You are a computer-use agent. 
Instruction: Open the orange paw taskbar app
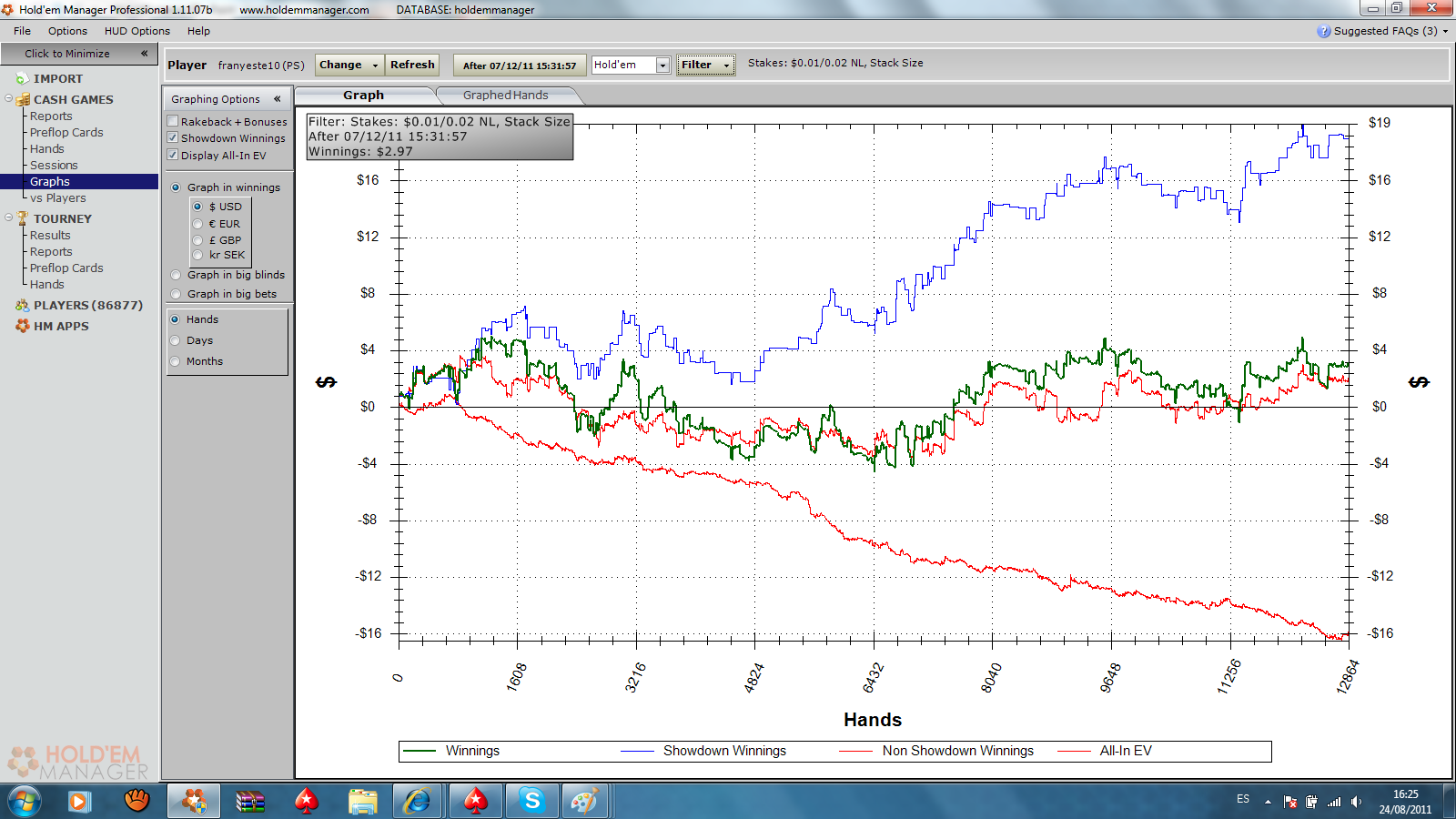[136, 801]
